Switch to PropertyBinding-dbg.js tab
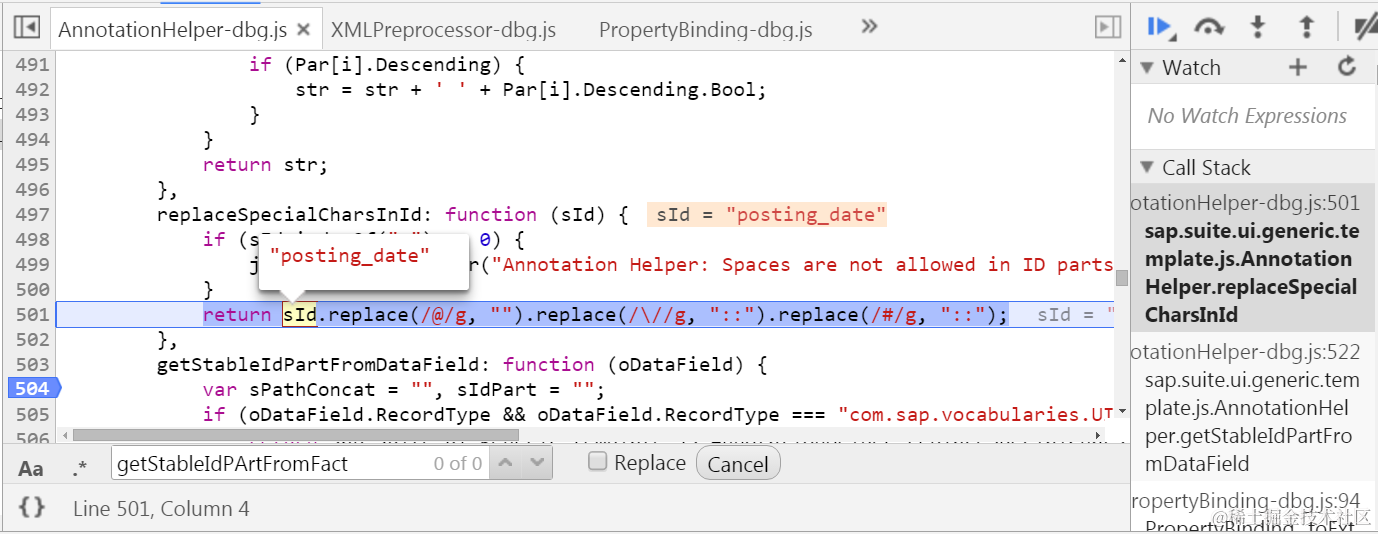The image size is (1378, 534). [705, 30]
